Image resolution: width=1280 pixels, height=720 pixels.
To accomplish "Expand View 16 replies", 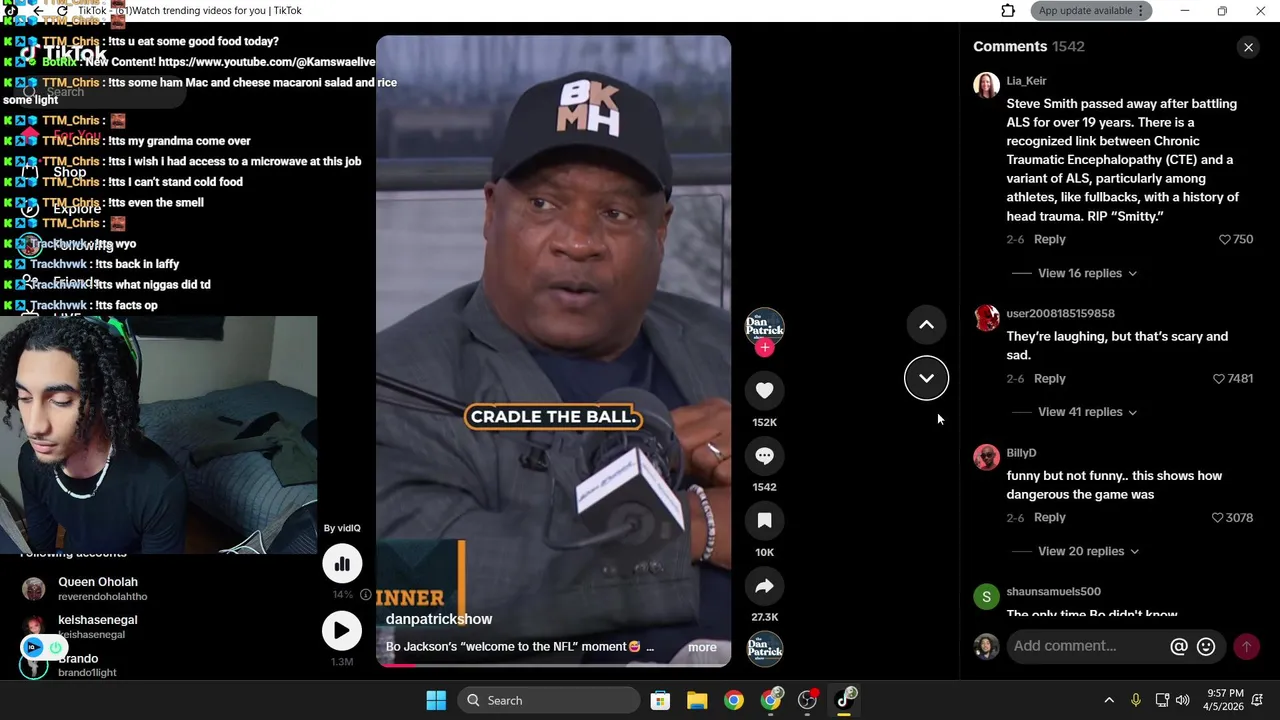I will click(1087, 273).
